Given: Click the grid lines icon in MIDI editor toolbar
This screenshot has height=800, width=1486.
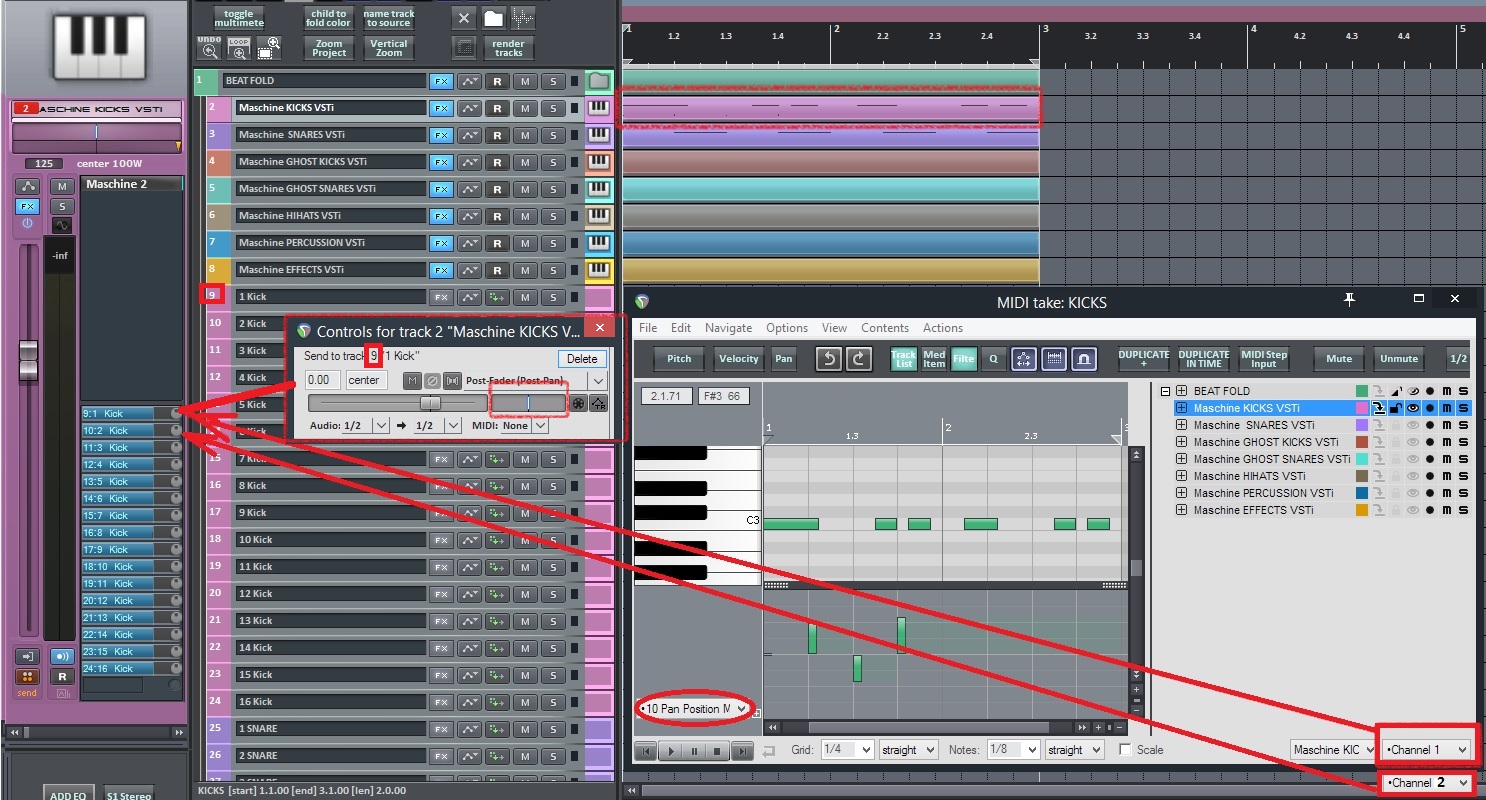Looking at the screenshot, I should click(x=1053, y=359).
